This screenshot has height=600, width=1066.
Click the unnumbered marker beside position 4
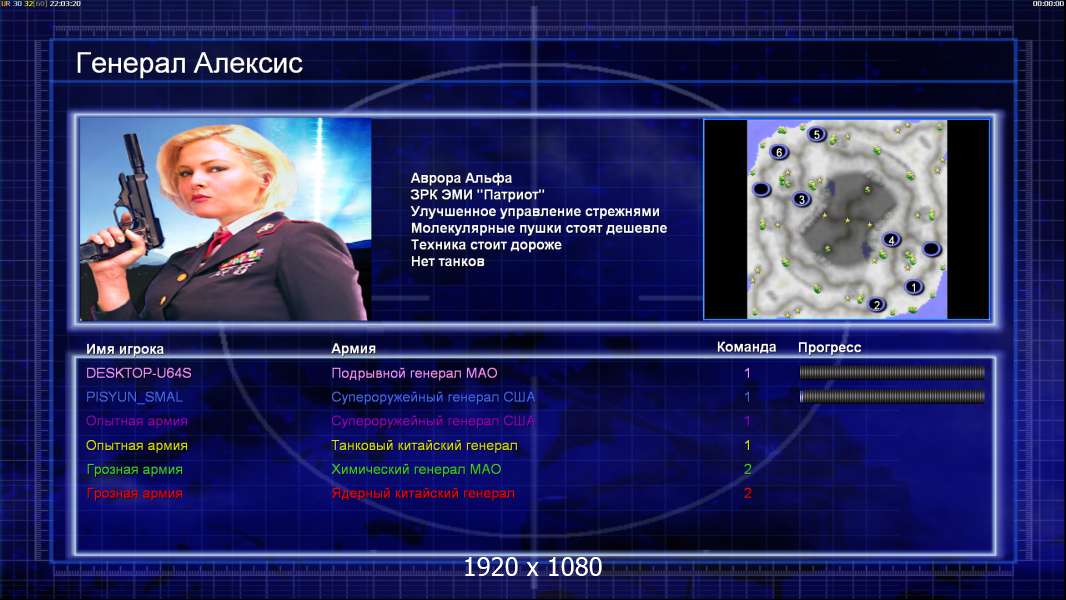[x=931, y=249]
